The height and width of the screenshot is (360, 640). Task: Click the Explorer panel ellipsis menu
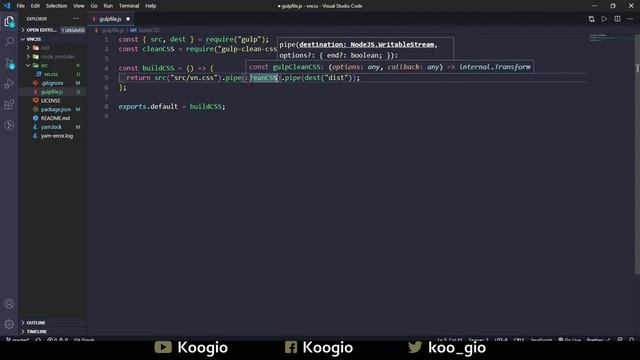(76, 19)
